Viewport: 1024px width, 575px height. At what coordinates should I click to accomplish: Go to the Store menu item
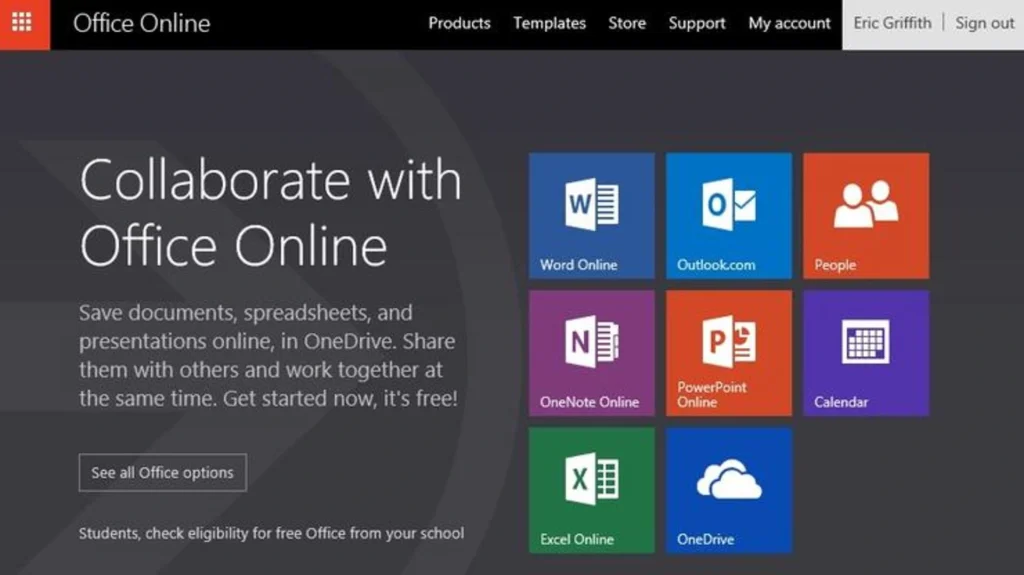coord(627,24)
